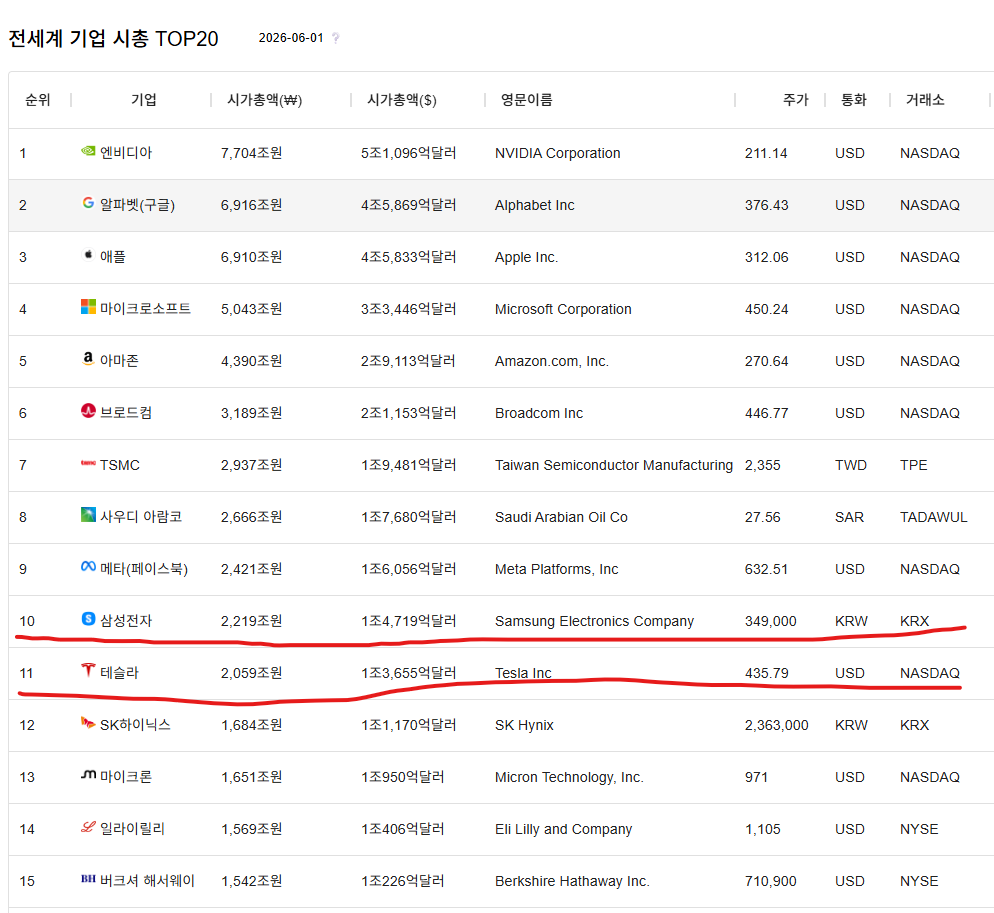The height and width of the screenshot is (913, 994).
Task: Open the 버크셔 해서웨이 company link
Action: 147,880
